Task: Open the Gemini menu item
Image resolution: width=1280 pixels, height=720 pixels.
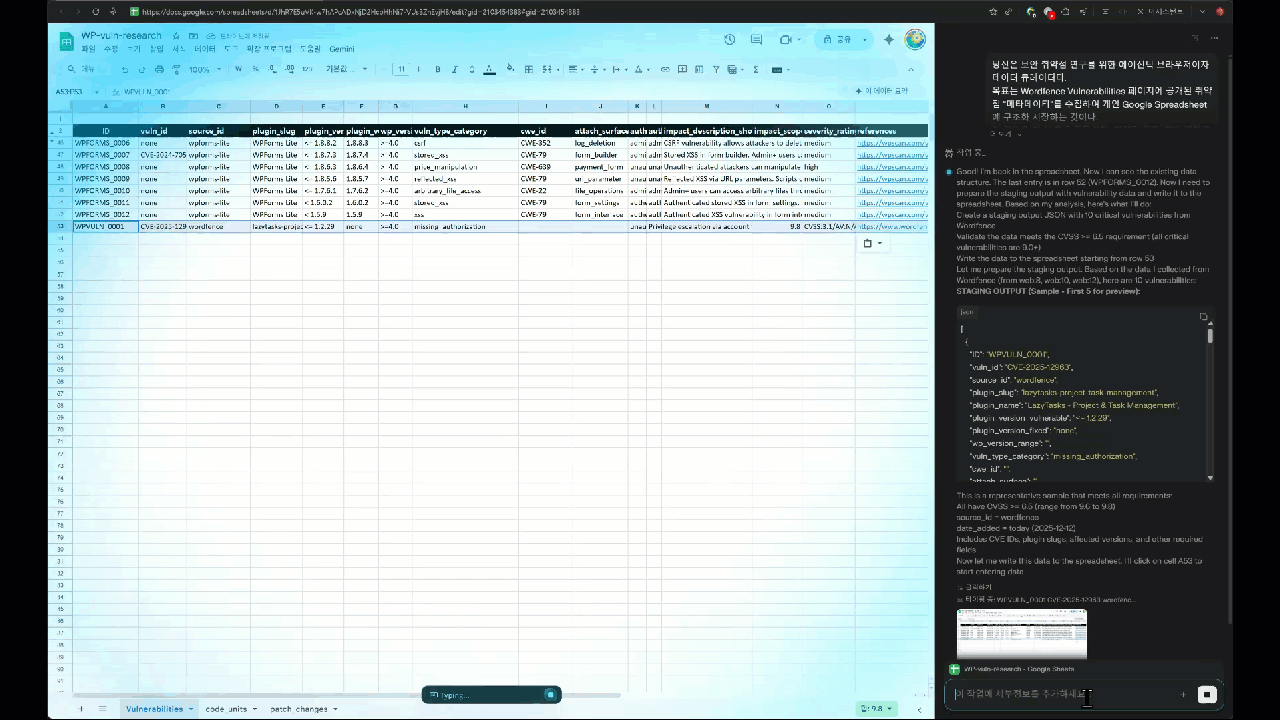Action: pyautogui.click(x=342, y=48)
